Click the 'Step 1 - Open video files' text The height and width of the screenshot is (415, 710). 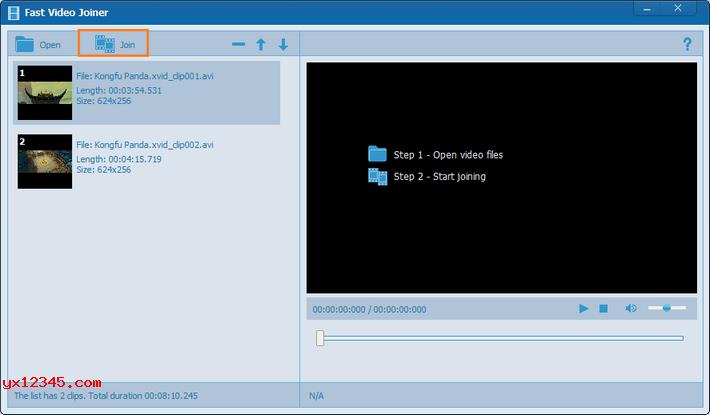[x=448, y=155]
